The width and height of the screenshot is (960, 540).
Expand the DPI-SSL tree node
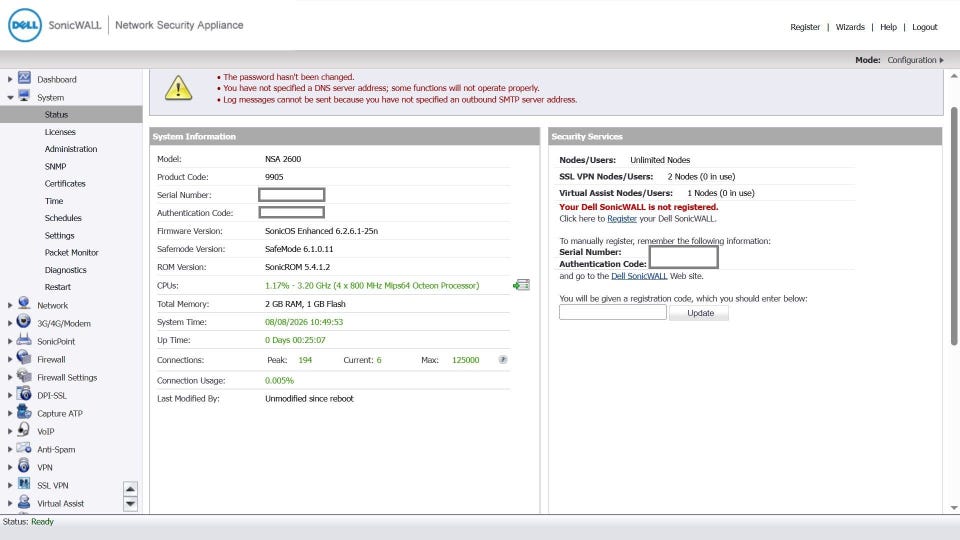10,396
